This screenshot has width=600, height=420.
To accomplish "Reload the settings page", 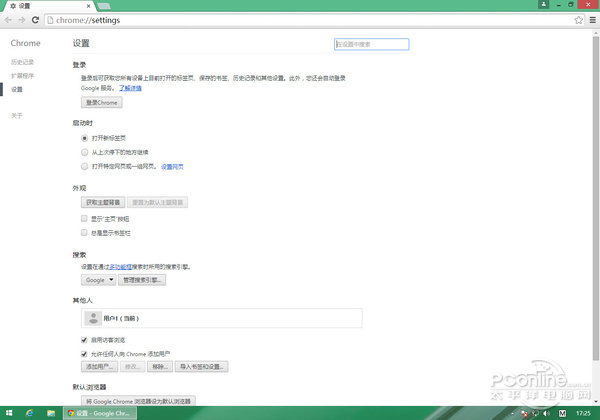I will [x=35, y=20].
